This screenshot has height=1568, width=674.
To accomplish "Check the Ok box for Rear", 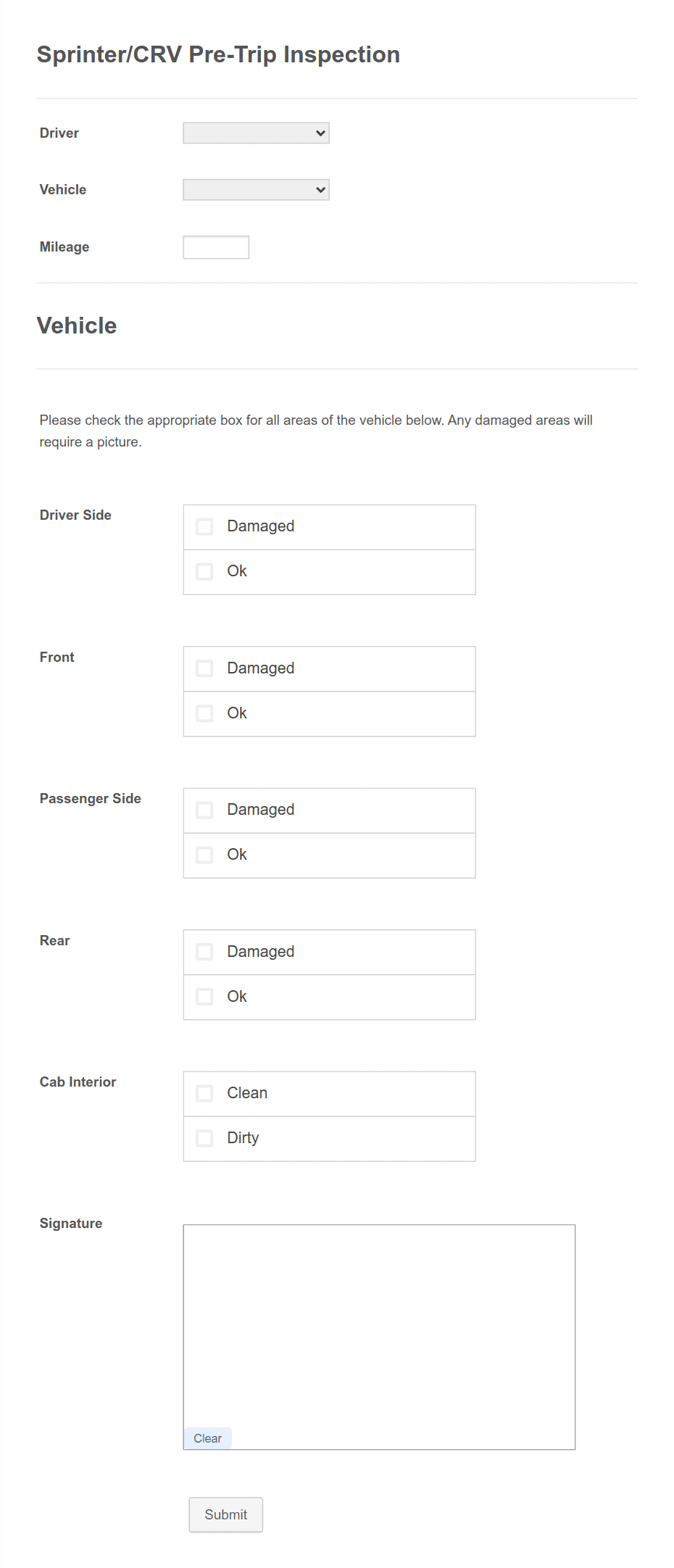I will point(204,996).
